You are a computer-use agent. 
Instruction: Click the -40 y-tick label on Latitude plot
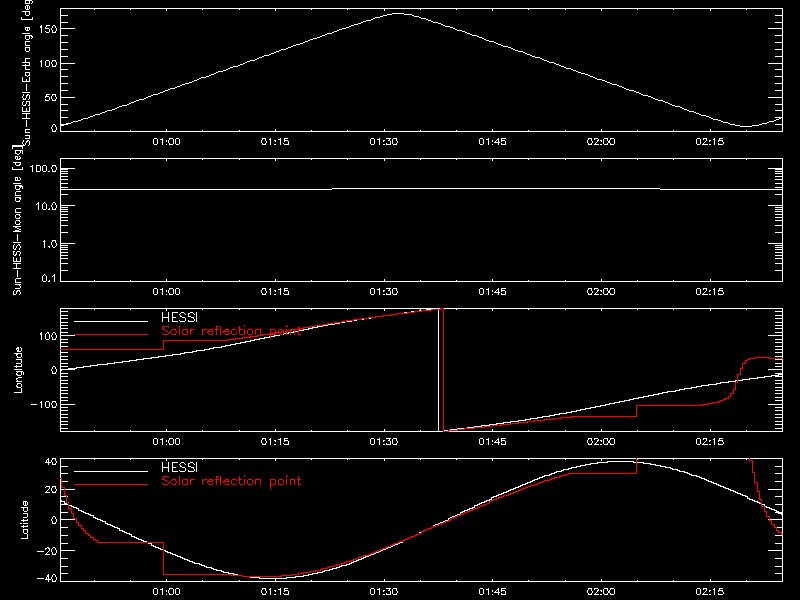click(x=47, y=579)
